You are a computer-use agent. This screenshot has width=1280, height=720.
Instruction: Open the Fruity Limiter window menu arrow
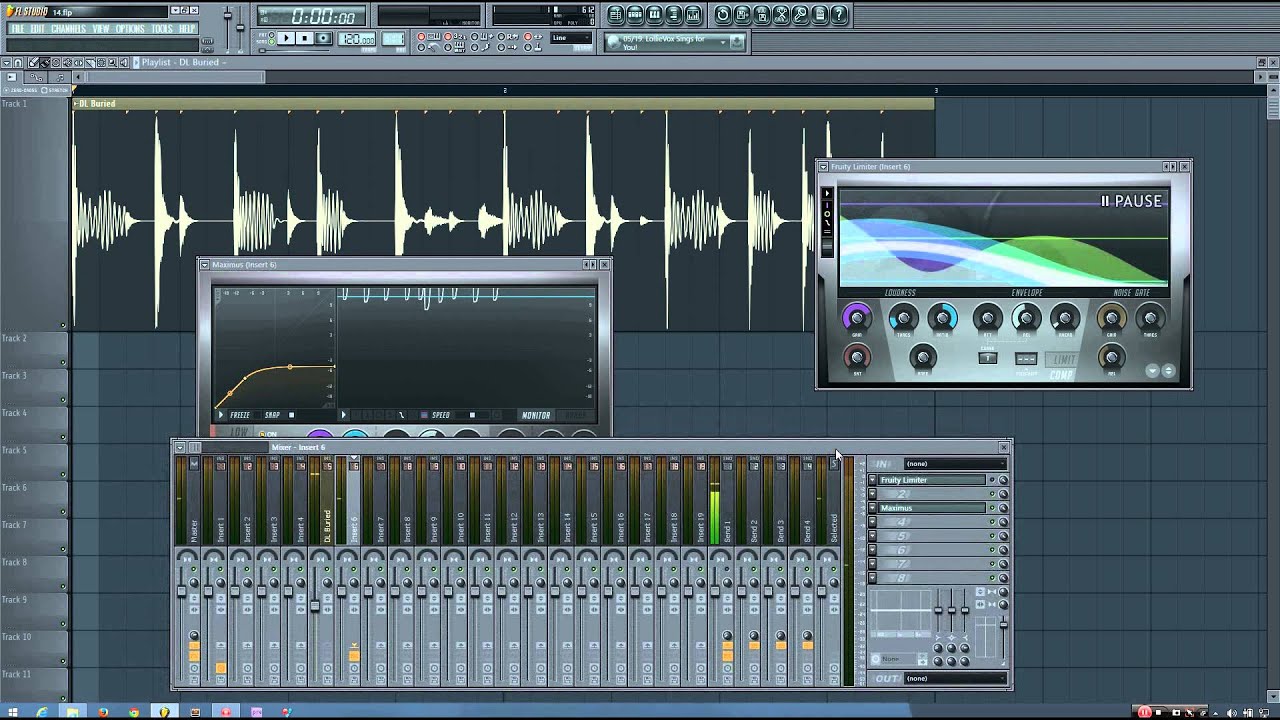(823, 166)
